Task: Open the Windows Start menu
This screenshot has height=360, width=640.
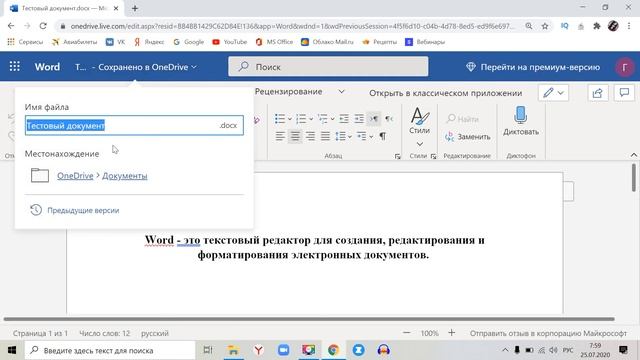Action: (12, 350)
